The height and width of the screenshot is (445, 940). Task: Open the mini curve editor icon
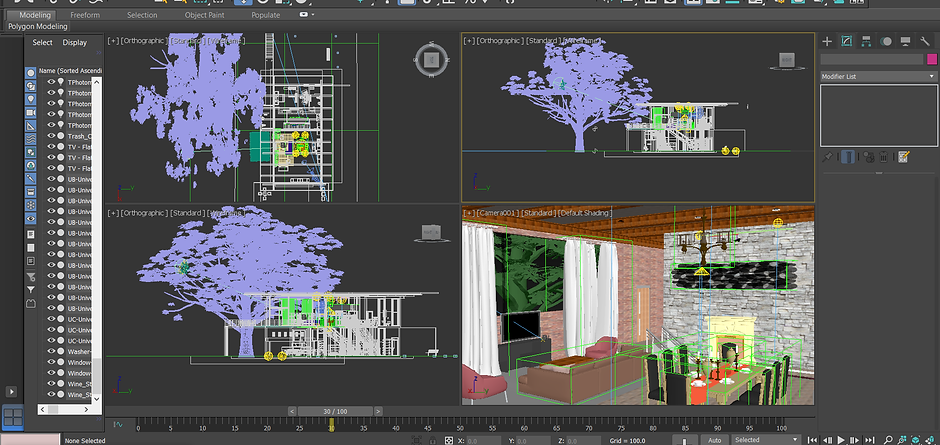(x=118, y=425)
